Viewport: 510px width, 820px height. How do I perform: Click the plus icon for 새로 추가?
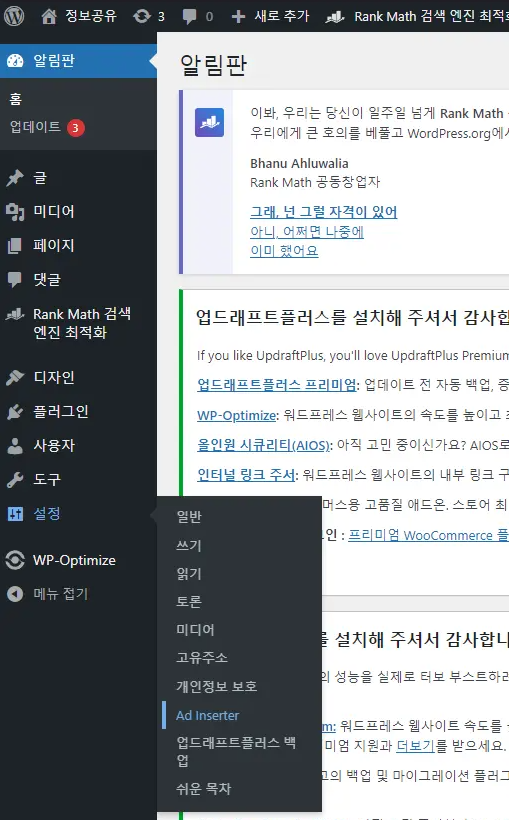coord(239,17)
